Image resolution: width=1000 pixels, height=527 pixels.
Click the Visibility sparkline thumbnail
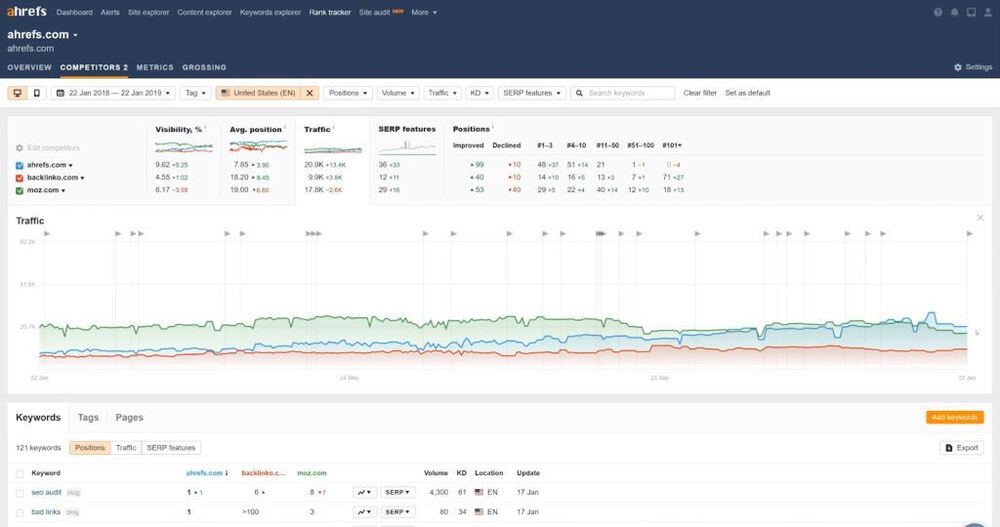pos(184,147)
